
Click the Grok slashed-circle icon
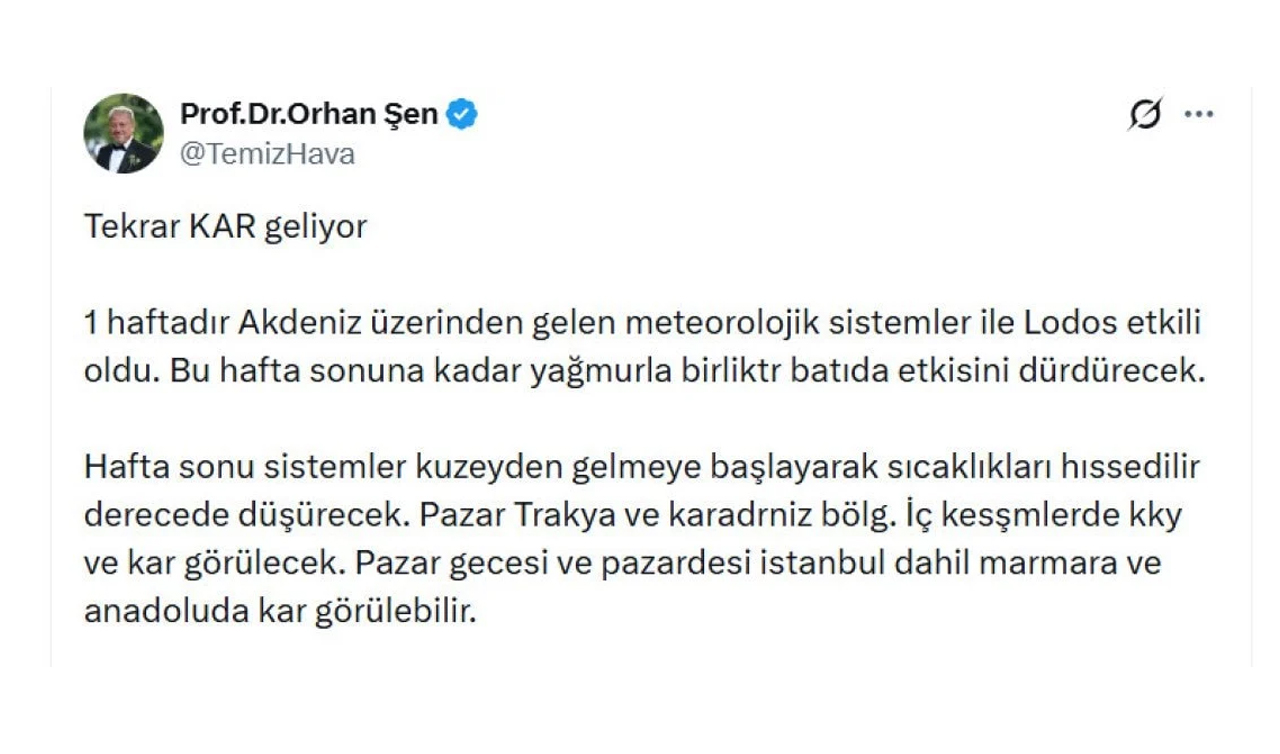[1145, 115]
